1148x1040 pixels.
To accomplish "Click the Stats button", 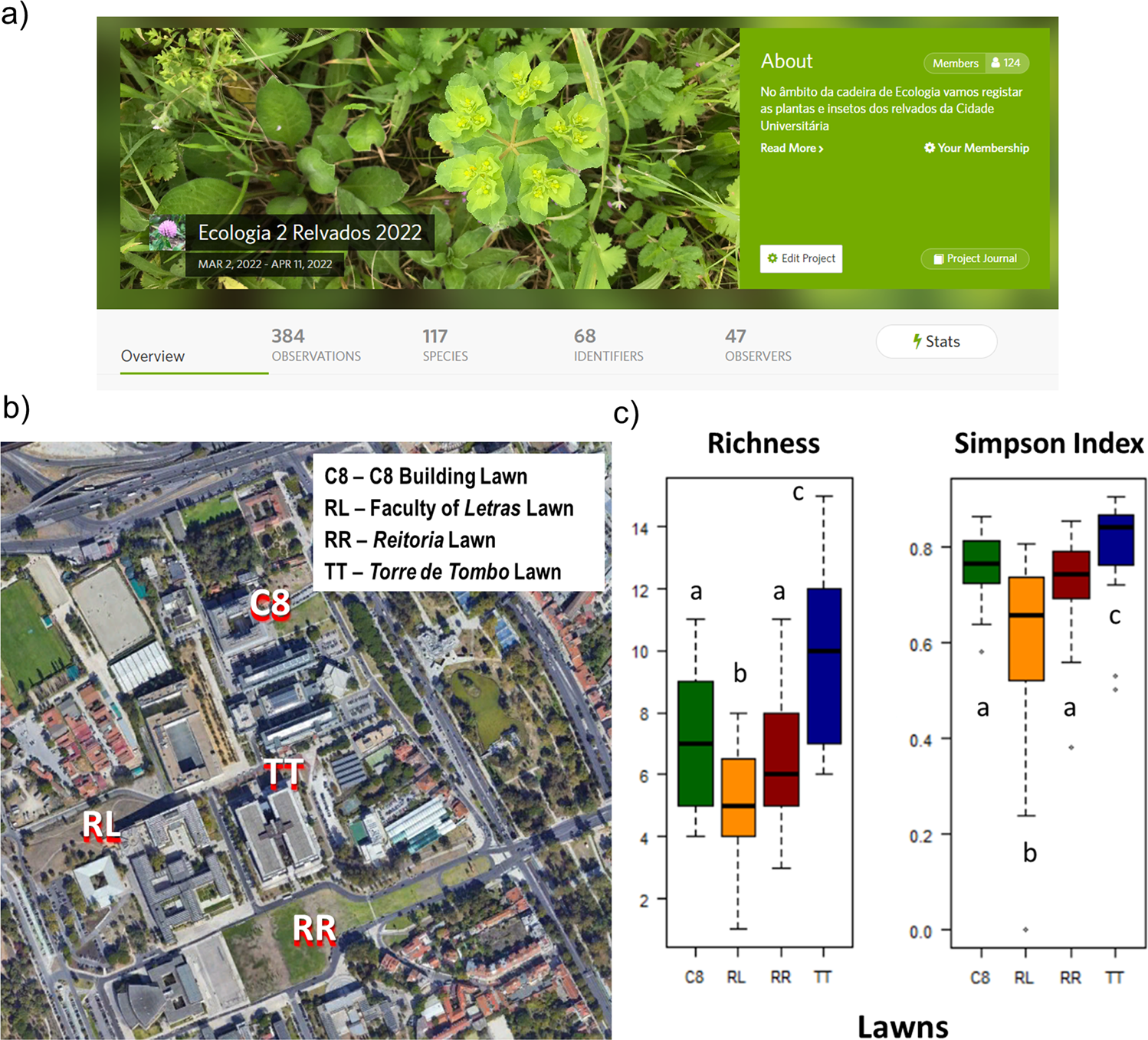I will pos(936,341).
